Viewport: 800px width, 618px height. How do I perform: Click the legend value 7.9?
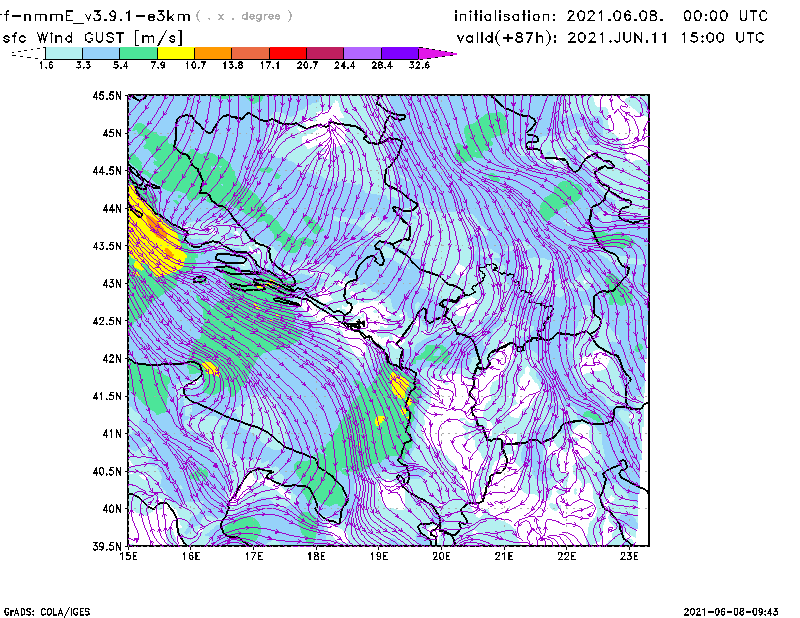(x=158, y=65)
